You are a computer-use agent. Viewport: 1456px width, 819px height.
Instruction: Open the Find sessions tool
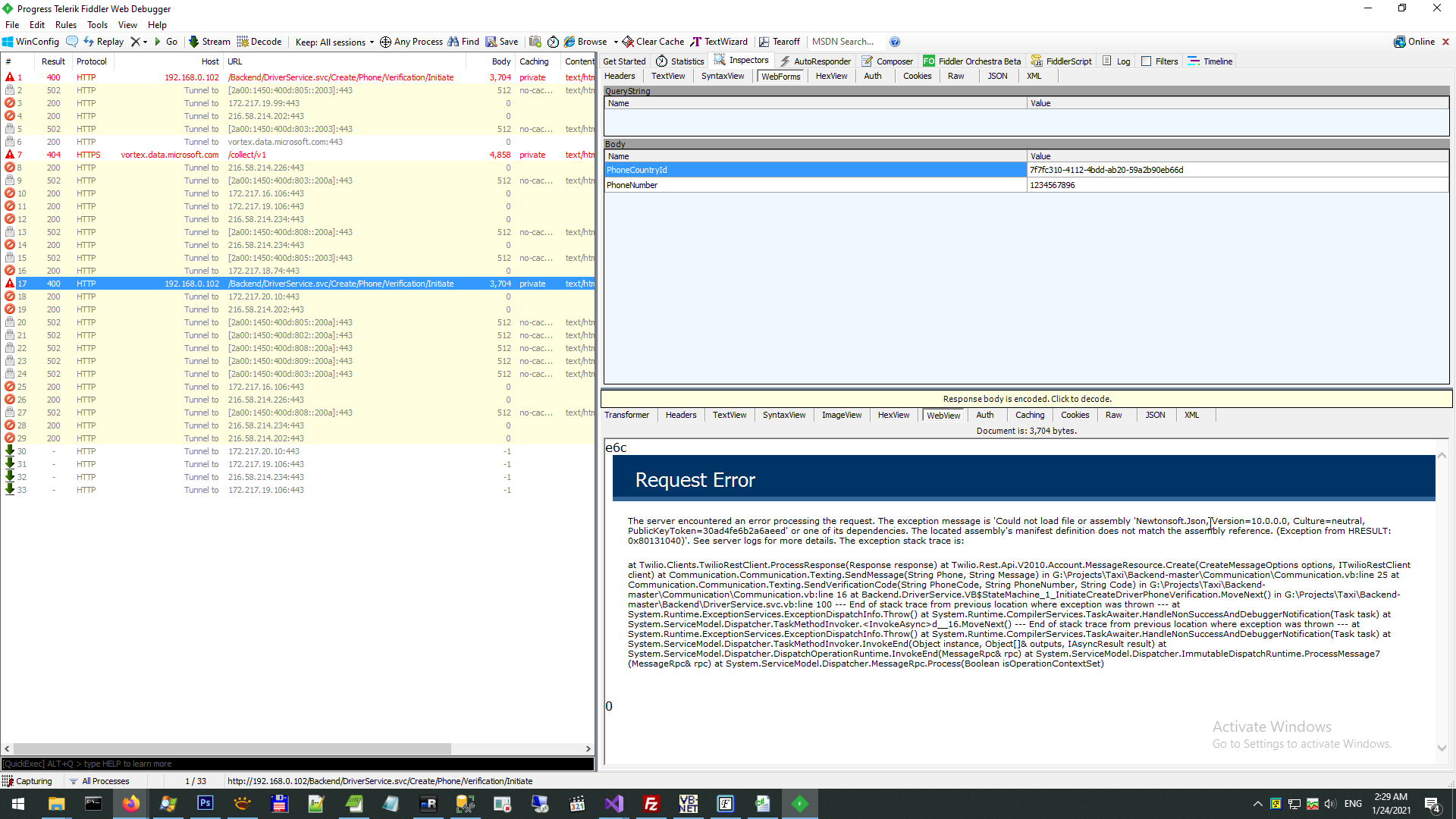463,42
